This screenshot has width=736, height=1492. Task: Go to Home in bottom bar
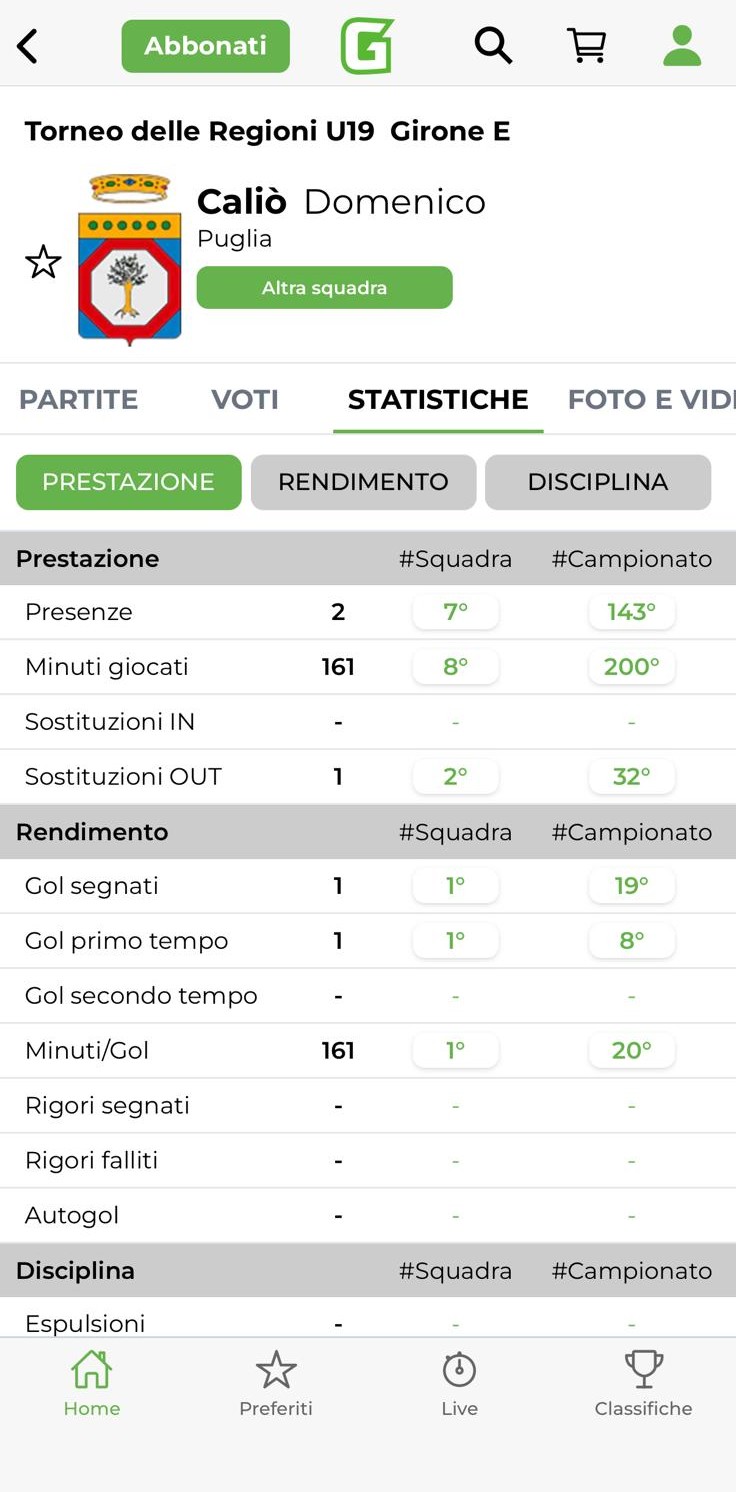(92, 1383)
